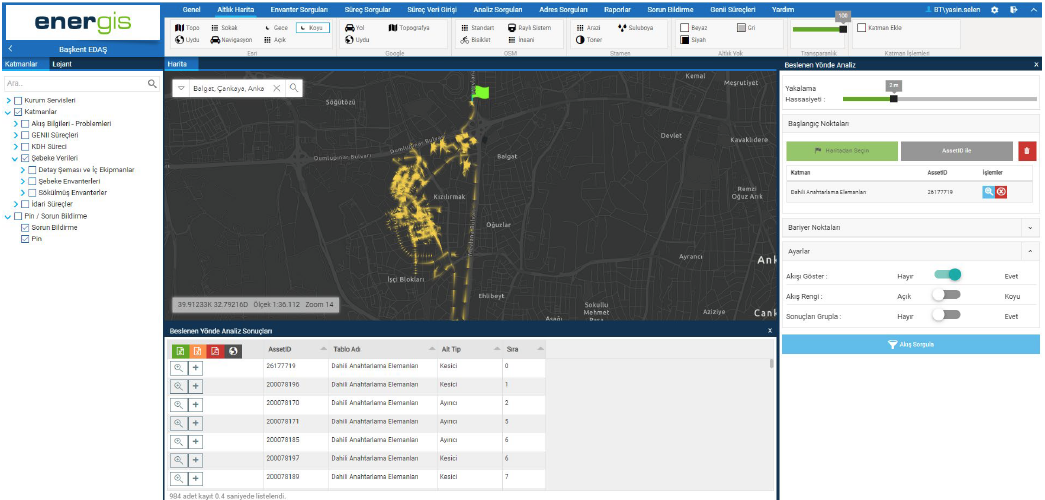Screen dimensions: 1045x500
Task: Expand Detay Şeması ve İç Ekipmanlar node
Action: (x=23, y=170)
